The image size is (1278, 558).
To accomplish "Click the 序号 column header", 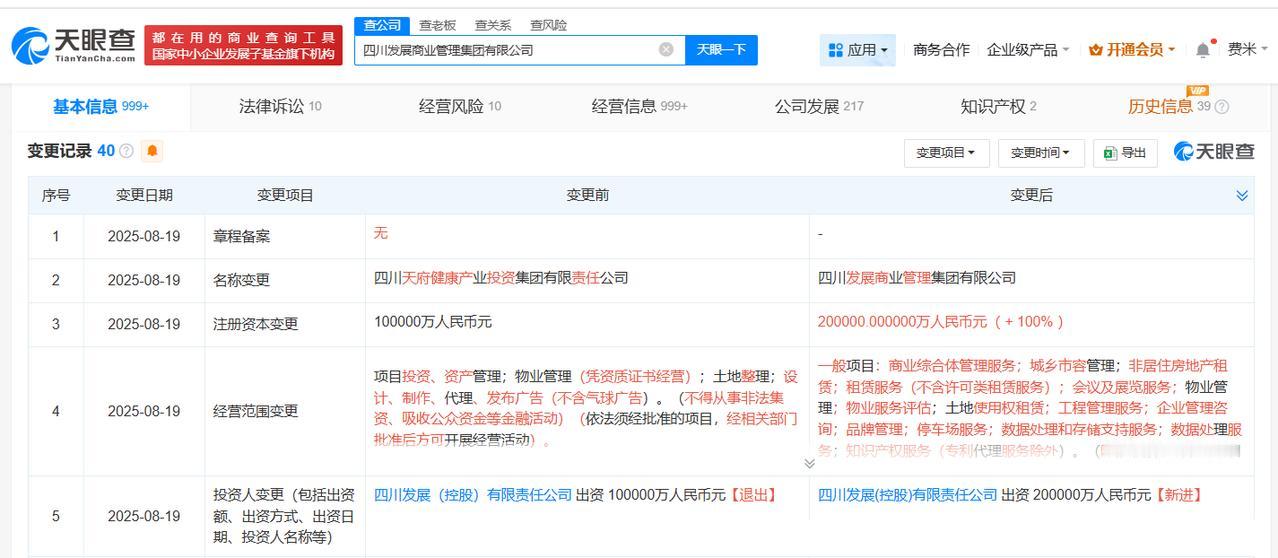I will pos(56,195).
